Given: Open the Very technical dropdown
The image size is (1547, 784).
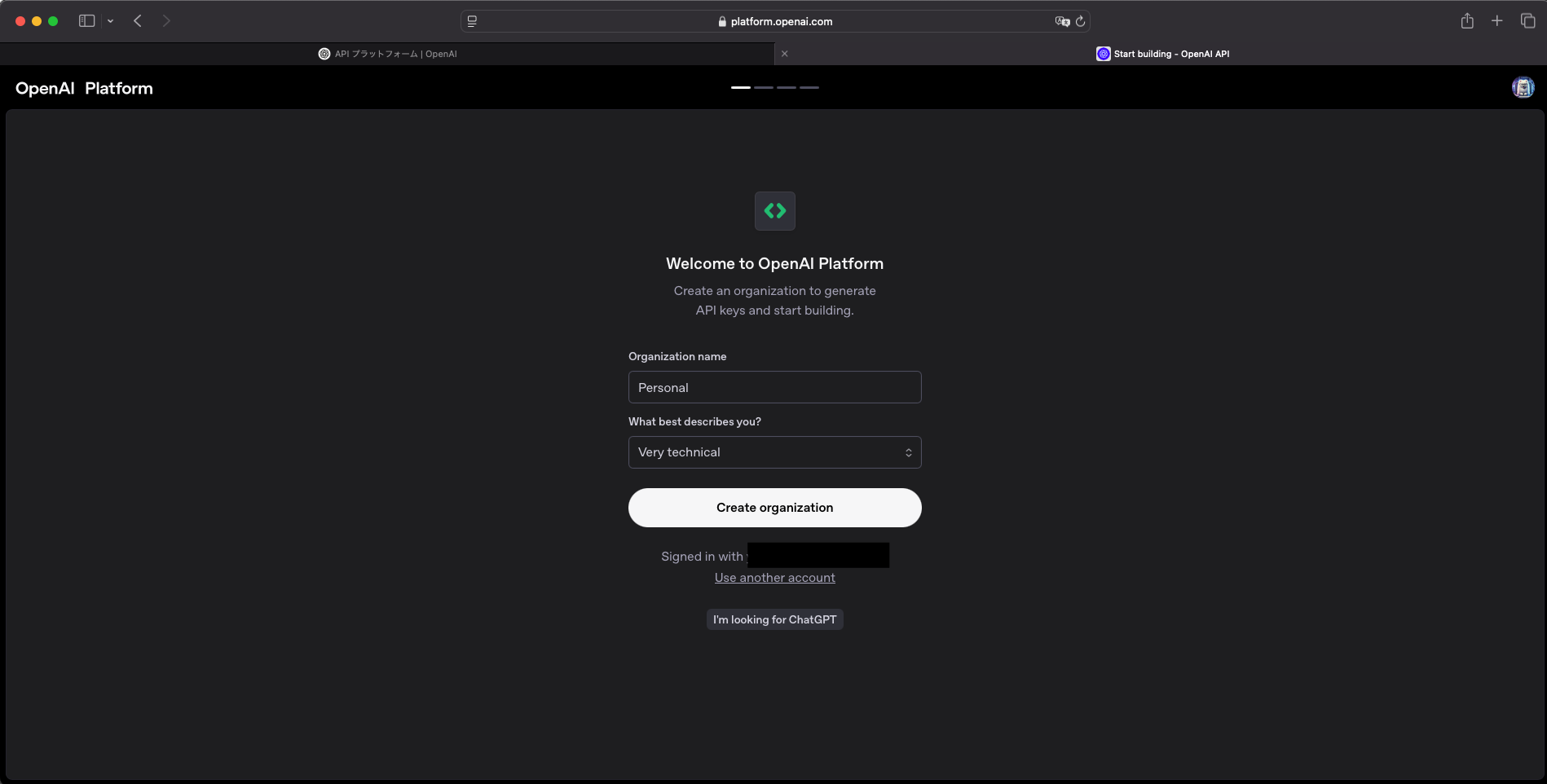Looking at the screenshot, I should 775,452.
